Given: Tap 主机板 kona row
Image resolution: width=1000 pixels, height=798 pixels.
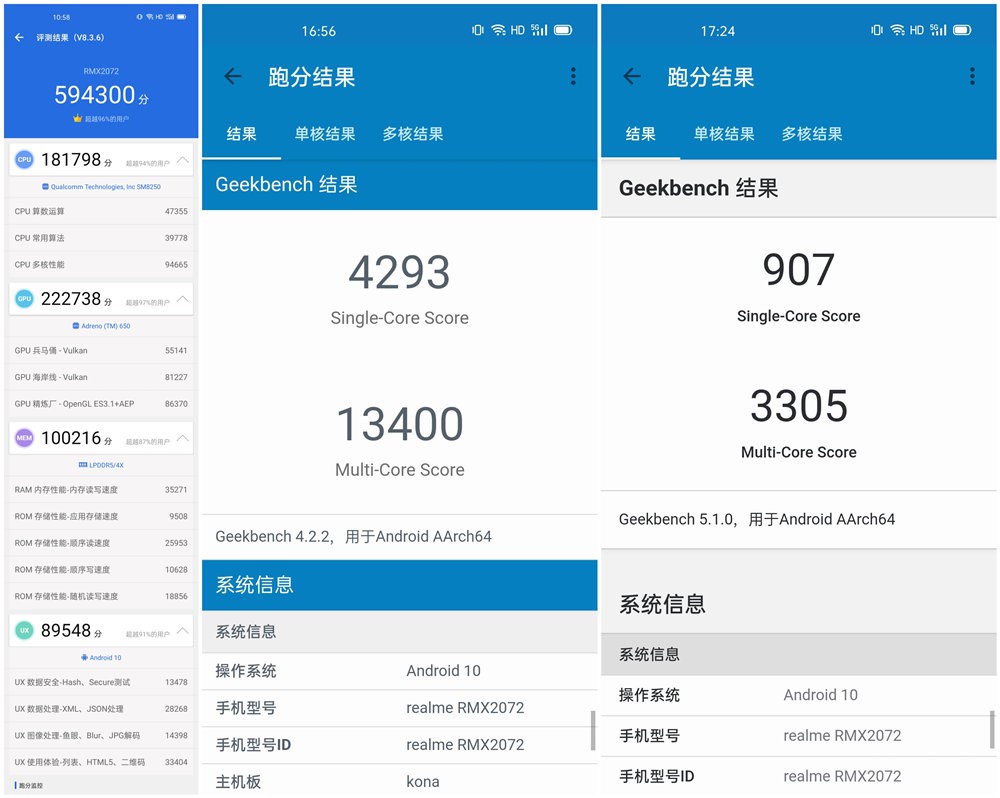Looking at the screenshot, I should 399,781.
